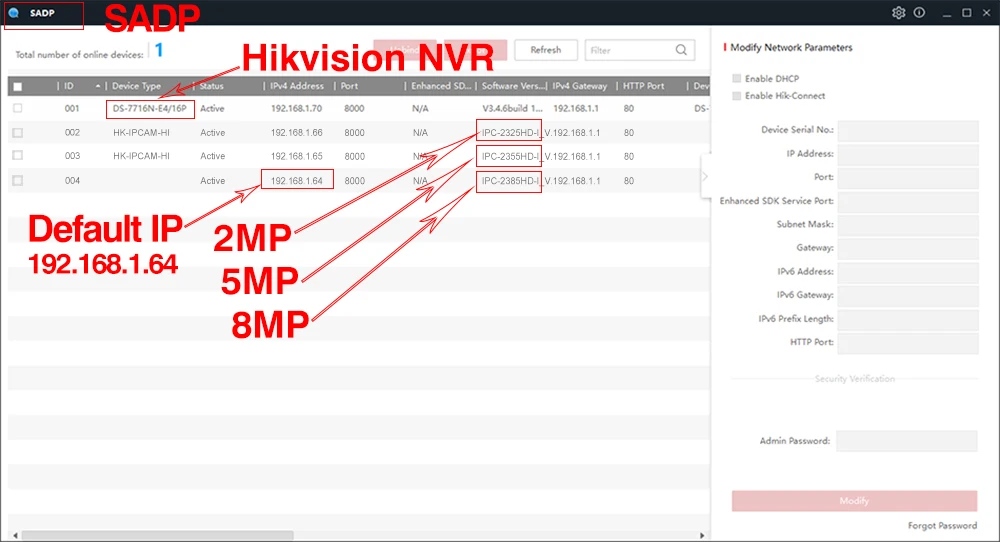
Task: Click Active status of device 004
Action: click(x=212, y=180)
